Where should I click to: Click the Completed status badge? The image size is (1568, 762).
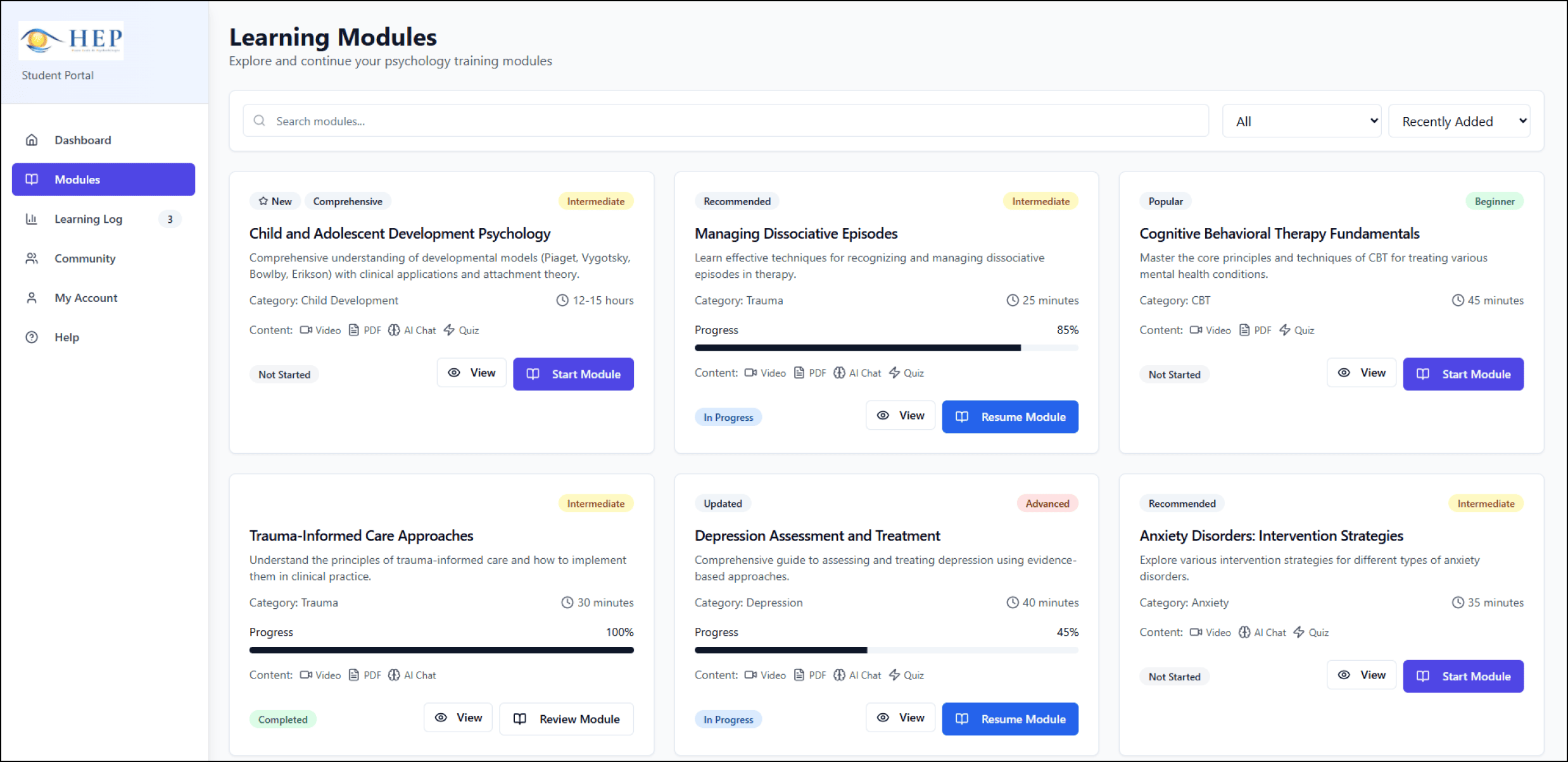(x=282, y=720)
